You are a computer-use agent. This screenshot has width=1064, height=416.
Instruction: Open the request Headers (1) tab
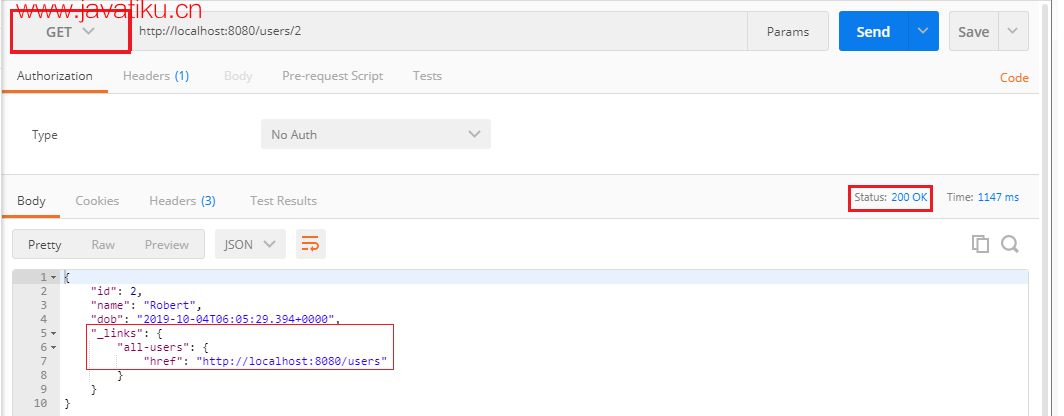pos(156,76)
